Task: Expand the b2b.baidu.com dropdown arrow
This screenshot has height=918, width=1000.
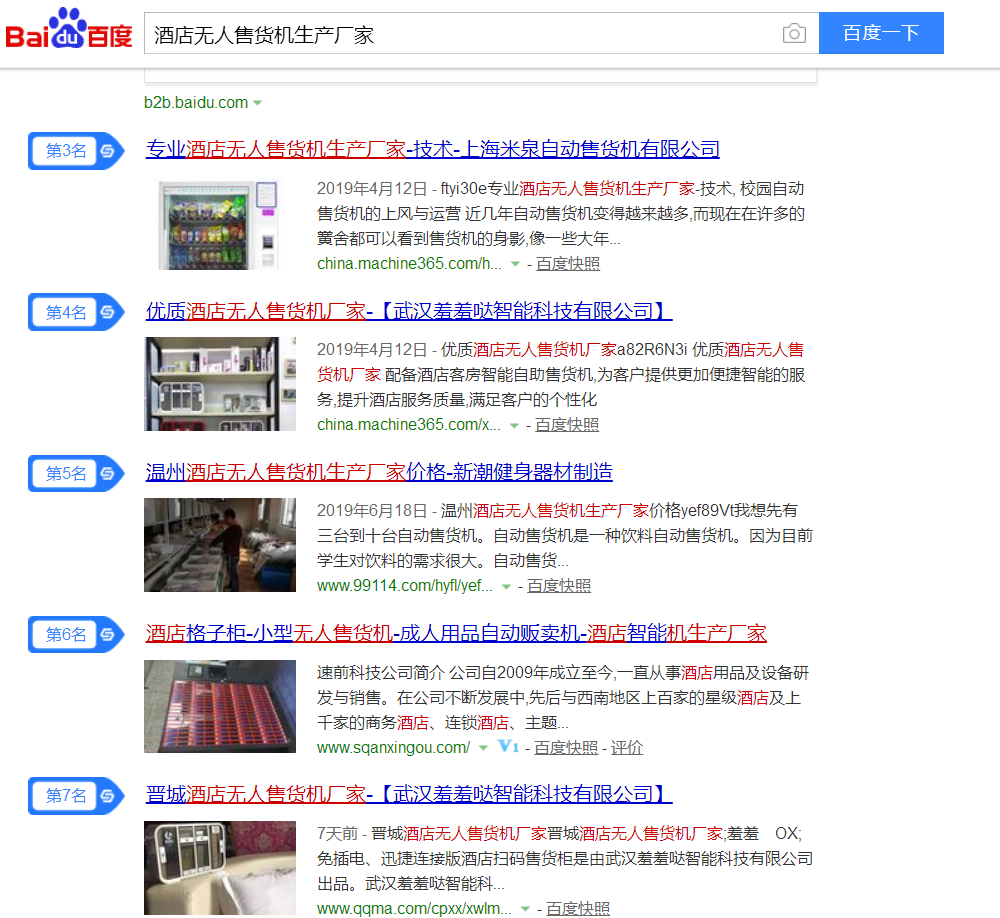Action: click(258, 103)
